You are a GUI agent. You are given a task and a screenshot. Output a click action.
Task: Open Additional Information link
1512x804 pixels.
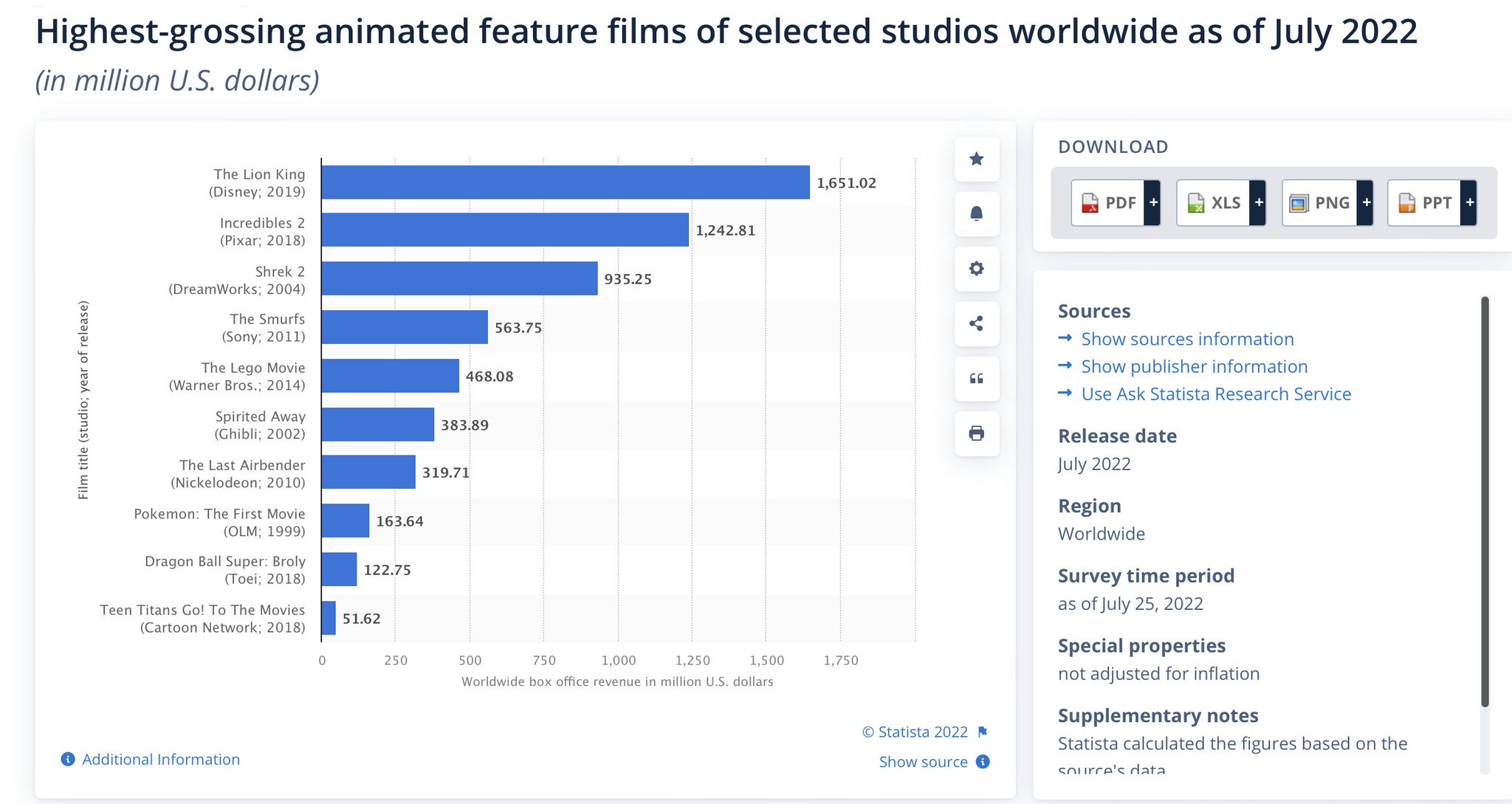tap(160, 759)
